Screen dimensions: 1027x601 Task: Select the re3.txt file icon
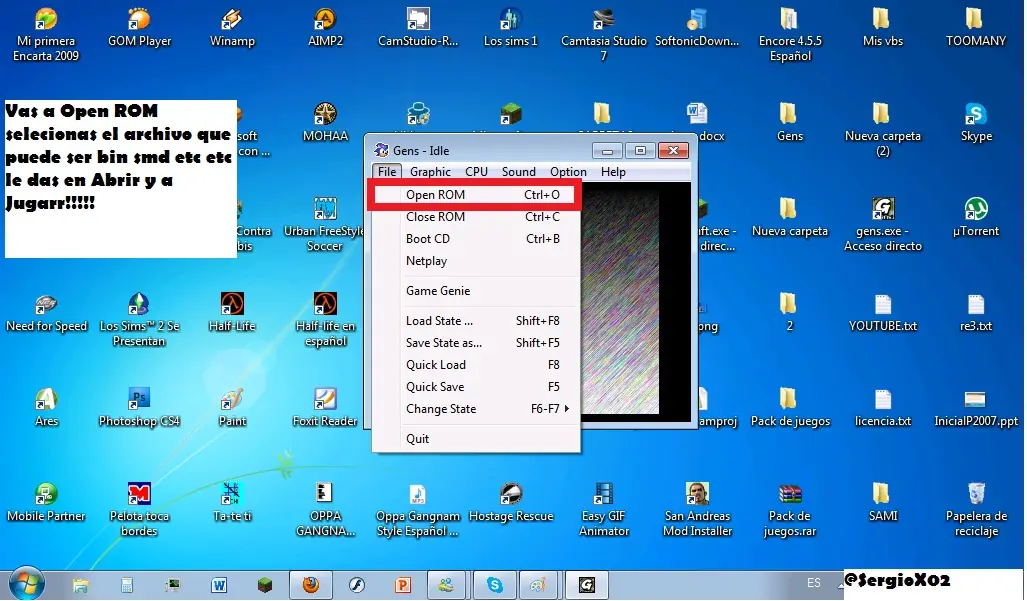[976, 314]
